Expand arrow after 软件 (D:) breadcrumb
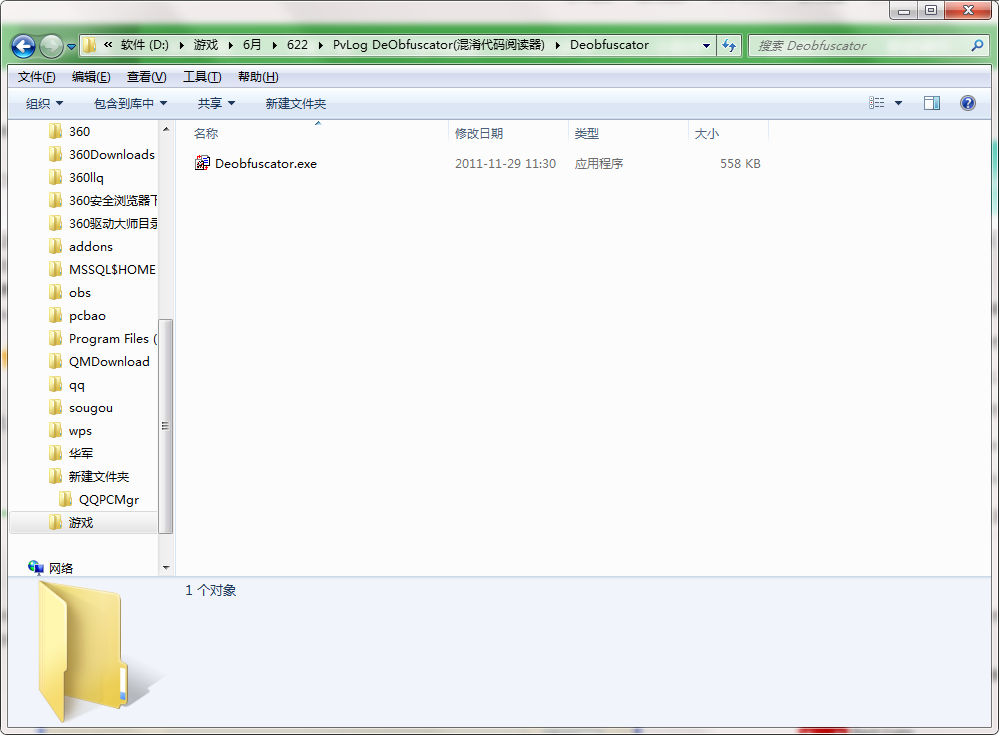The image size is (999, 735). (182, 45)
